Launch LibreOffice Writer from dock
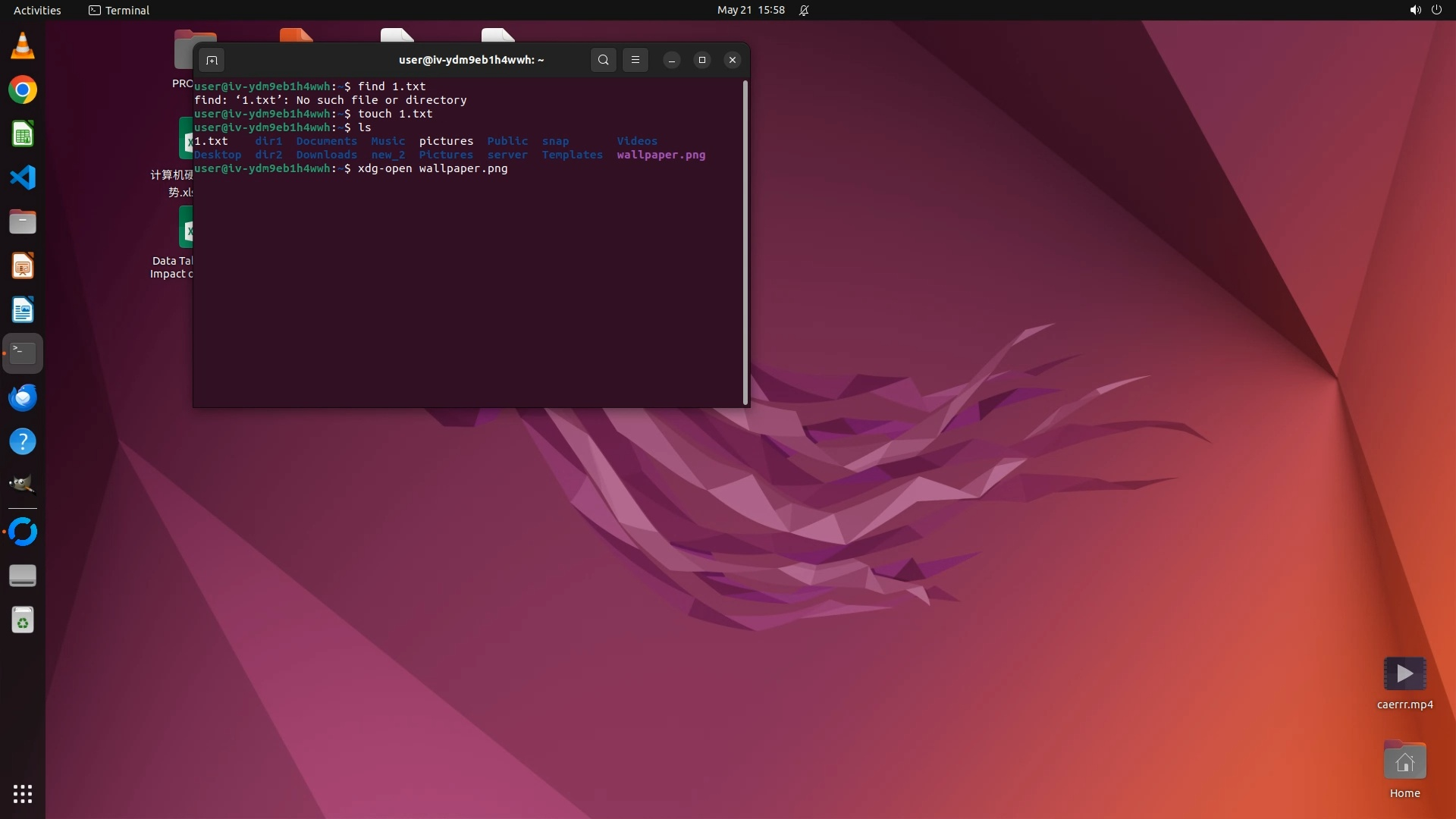Viewport: 1456px width, 819px height. pos(23,310)
